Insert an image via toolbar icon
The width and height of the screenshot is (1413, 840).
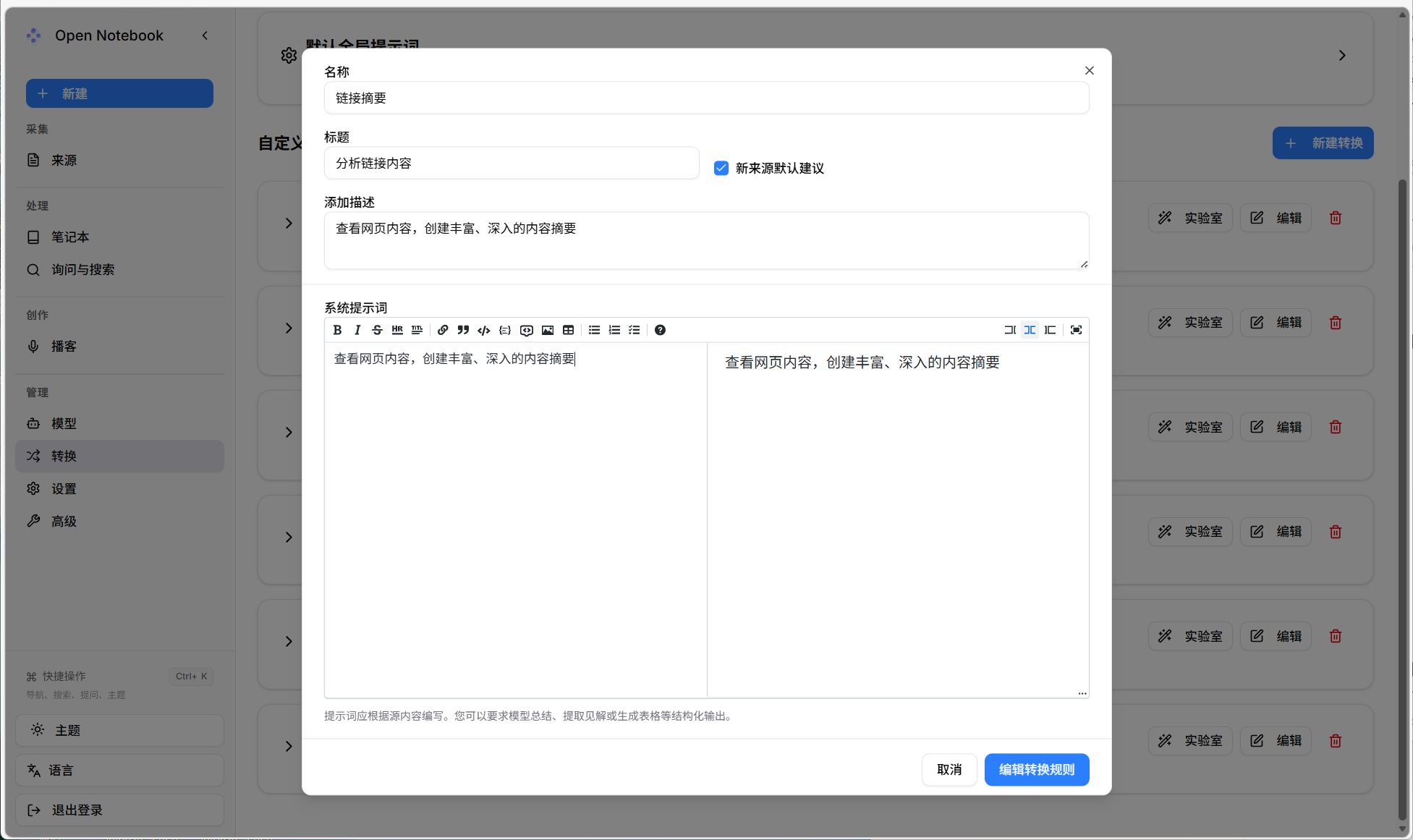[x=548, y=330]
